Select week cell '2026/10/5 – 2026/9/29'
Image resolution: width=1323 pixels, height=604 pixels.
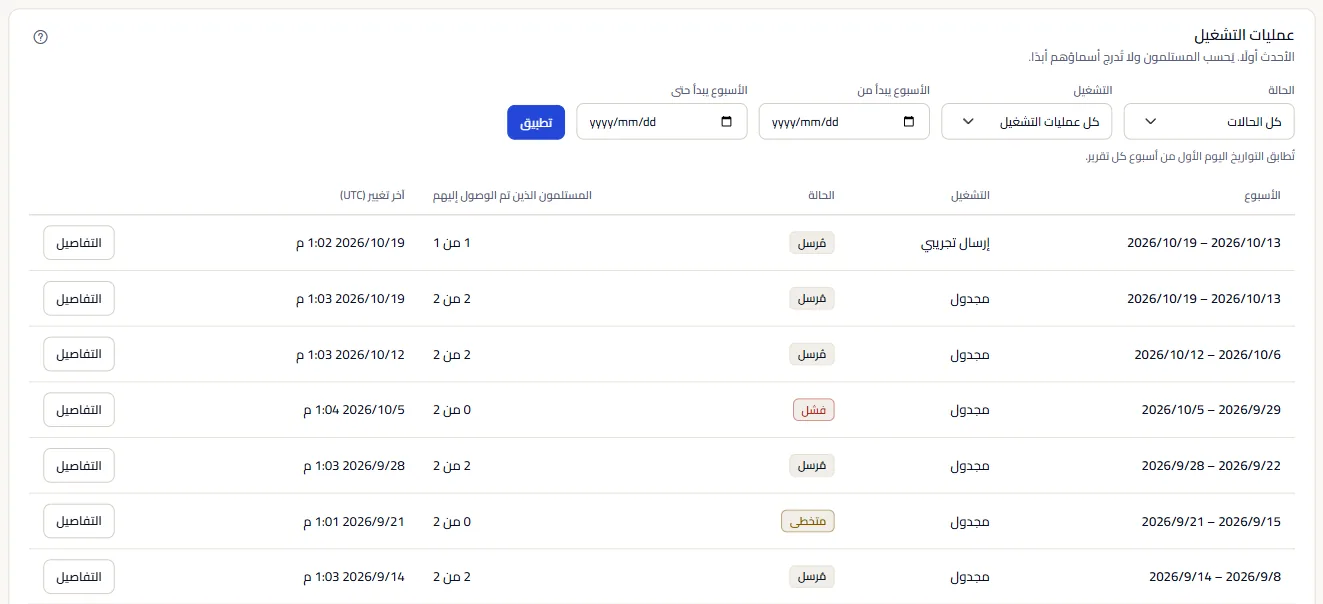tap(1211, 410)
